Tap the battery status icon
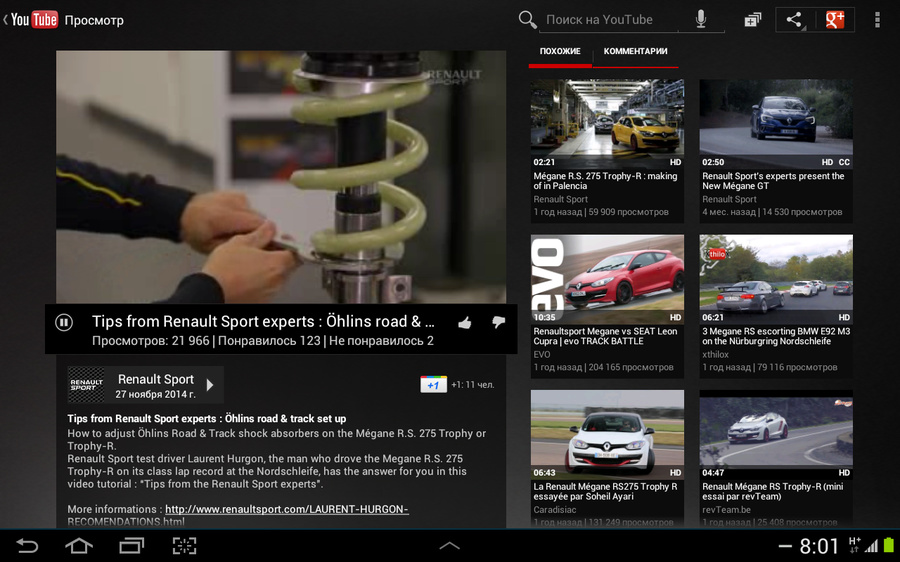 pyautogui.click(x=889, y=545)
